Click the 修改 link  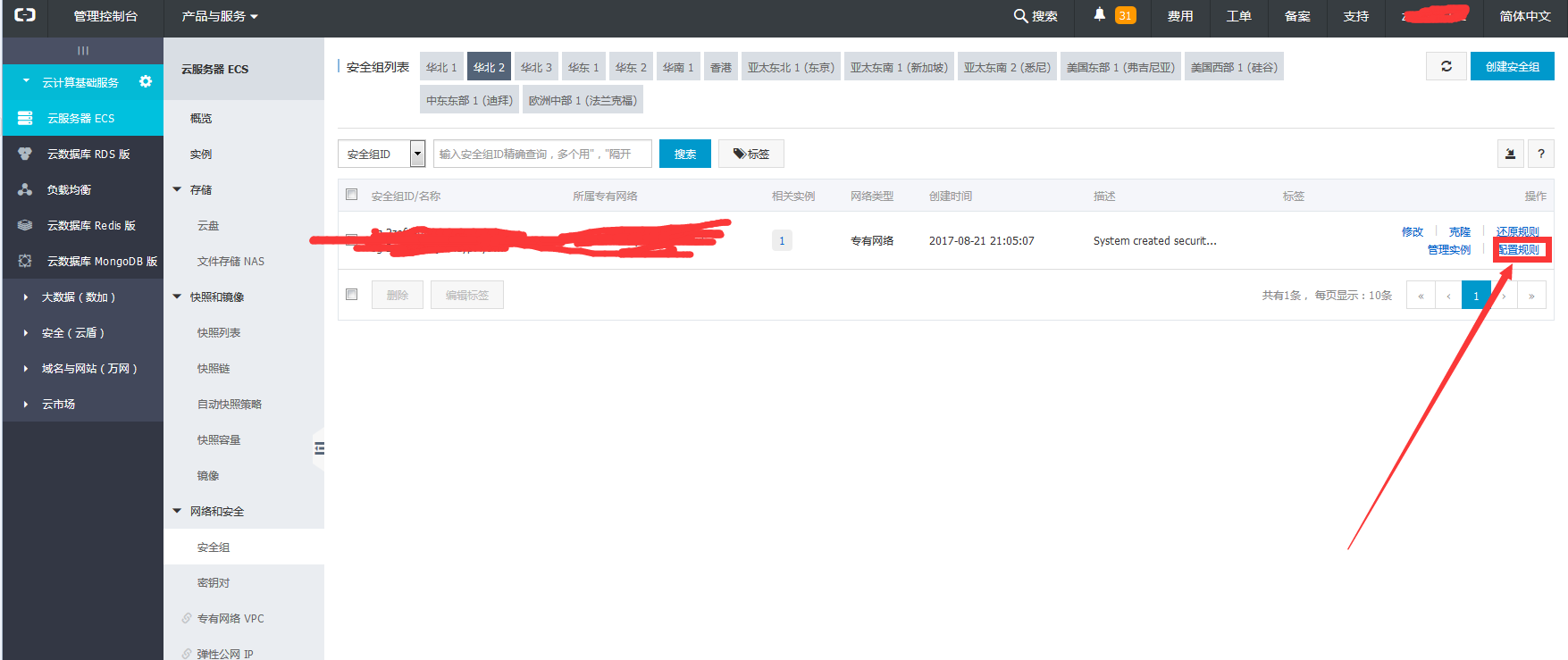(x=1413, y=231)
